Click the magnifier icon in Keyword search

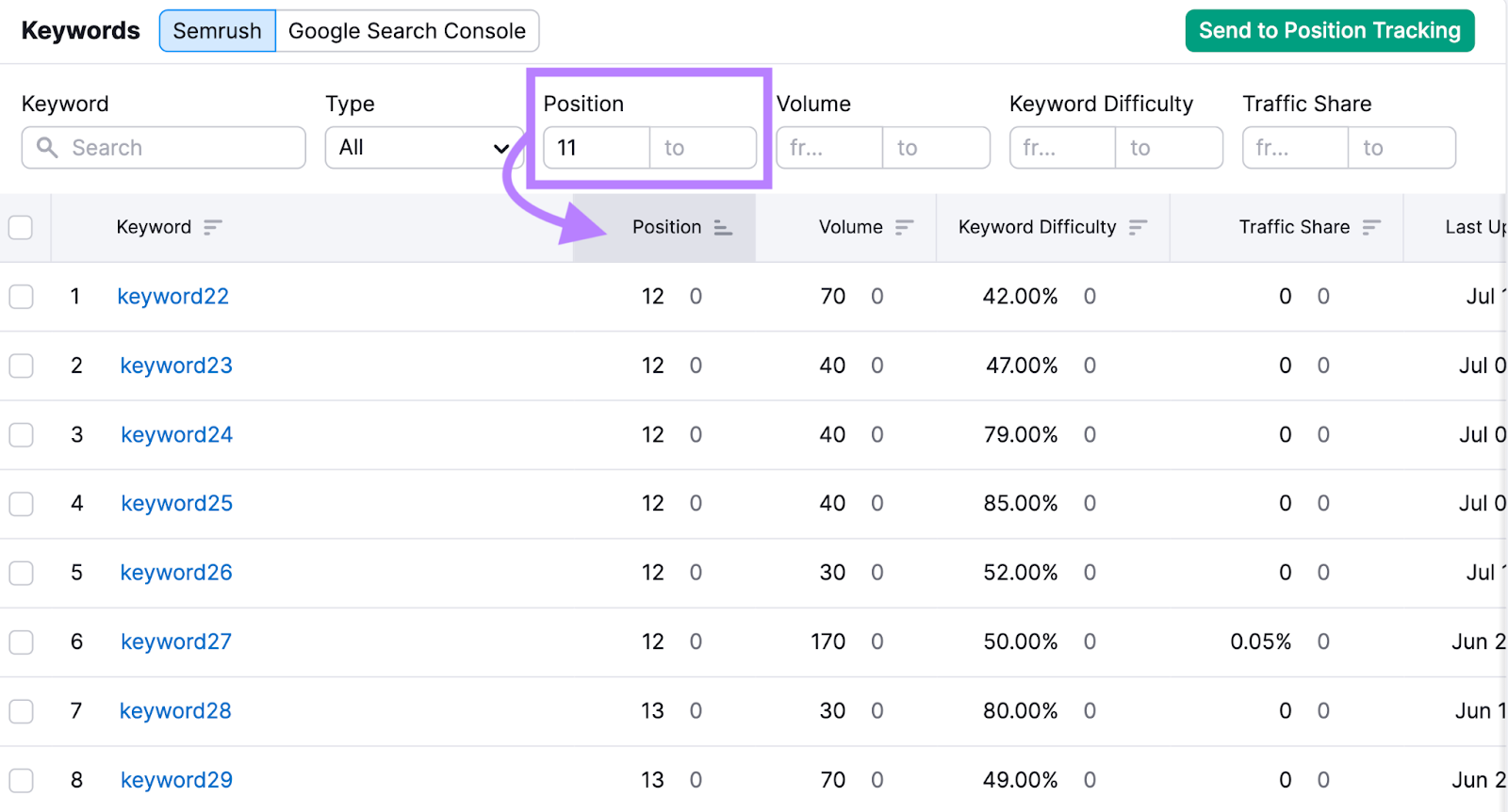tap(47, 148)
